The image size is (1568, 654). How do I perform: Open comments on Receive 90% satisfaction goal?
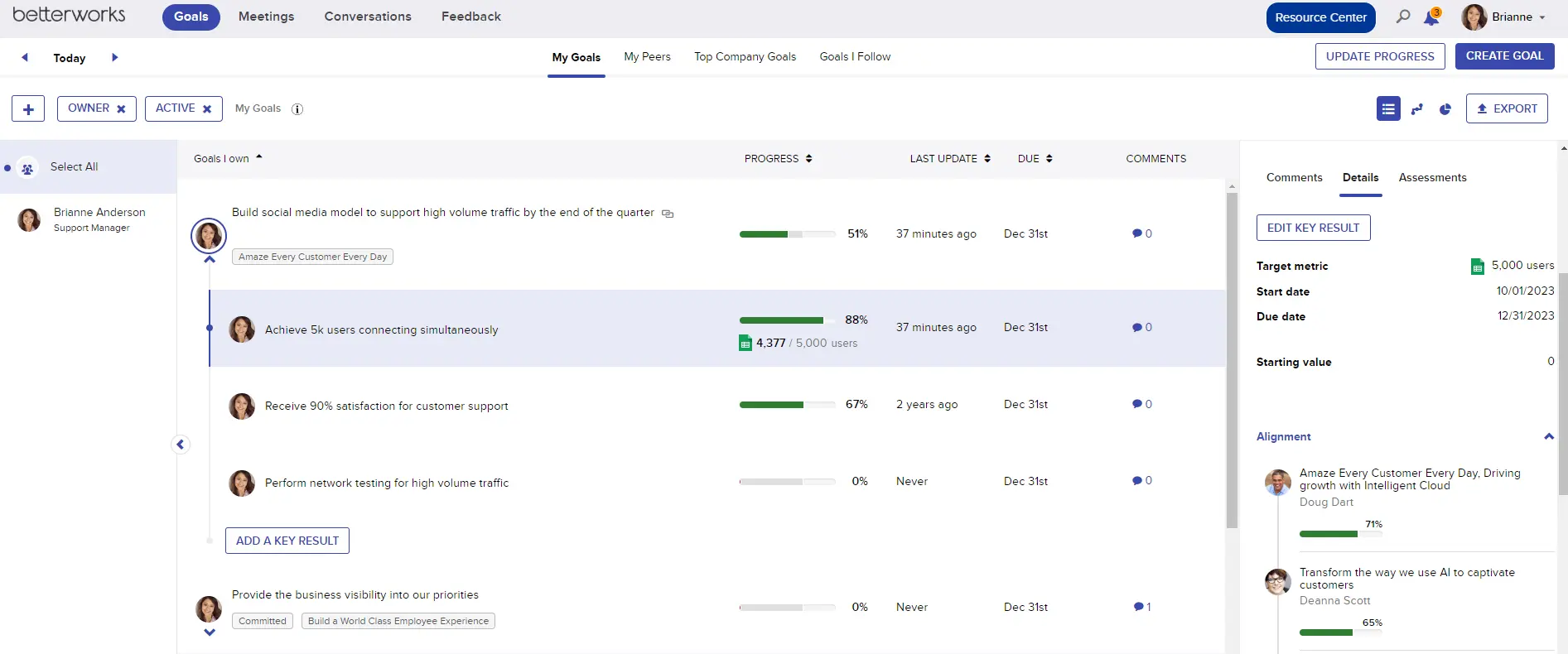click(1142, 404)
